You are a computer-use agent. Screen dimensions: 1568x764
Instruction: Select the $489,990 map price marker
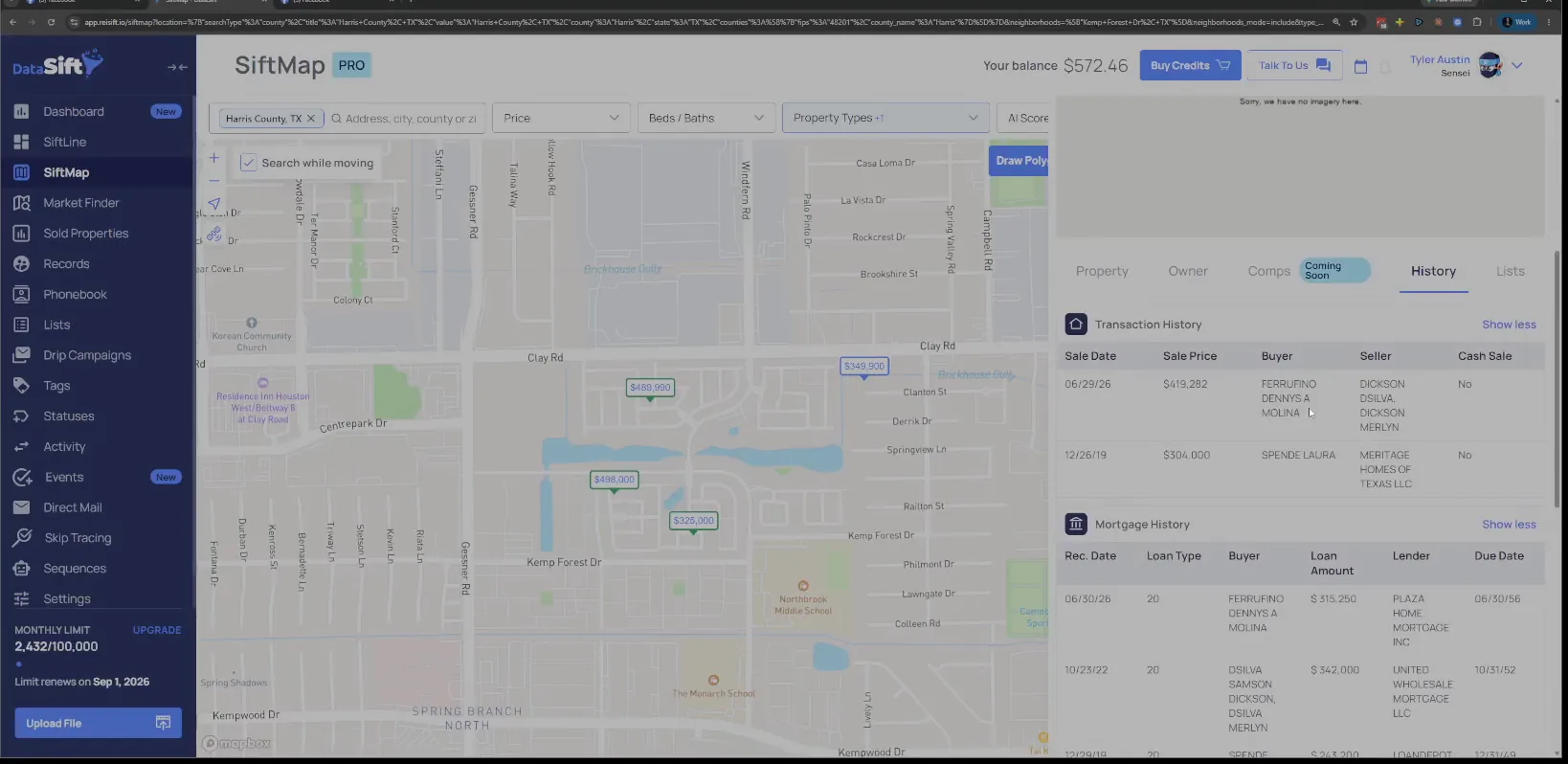pos(651,388)
